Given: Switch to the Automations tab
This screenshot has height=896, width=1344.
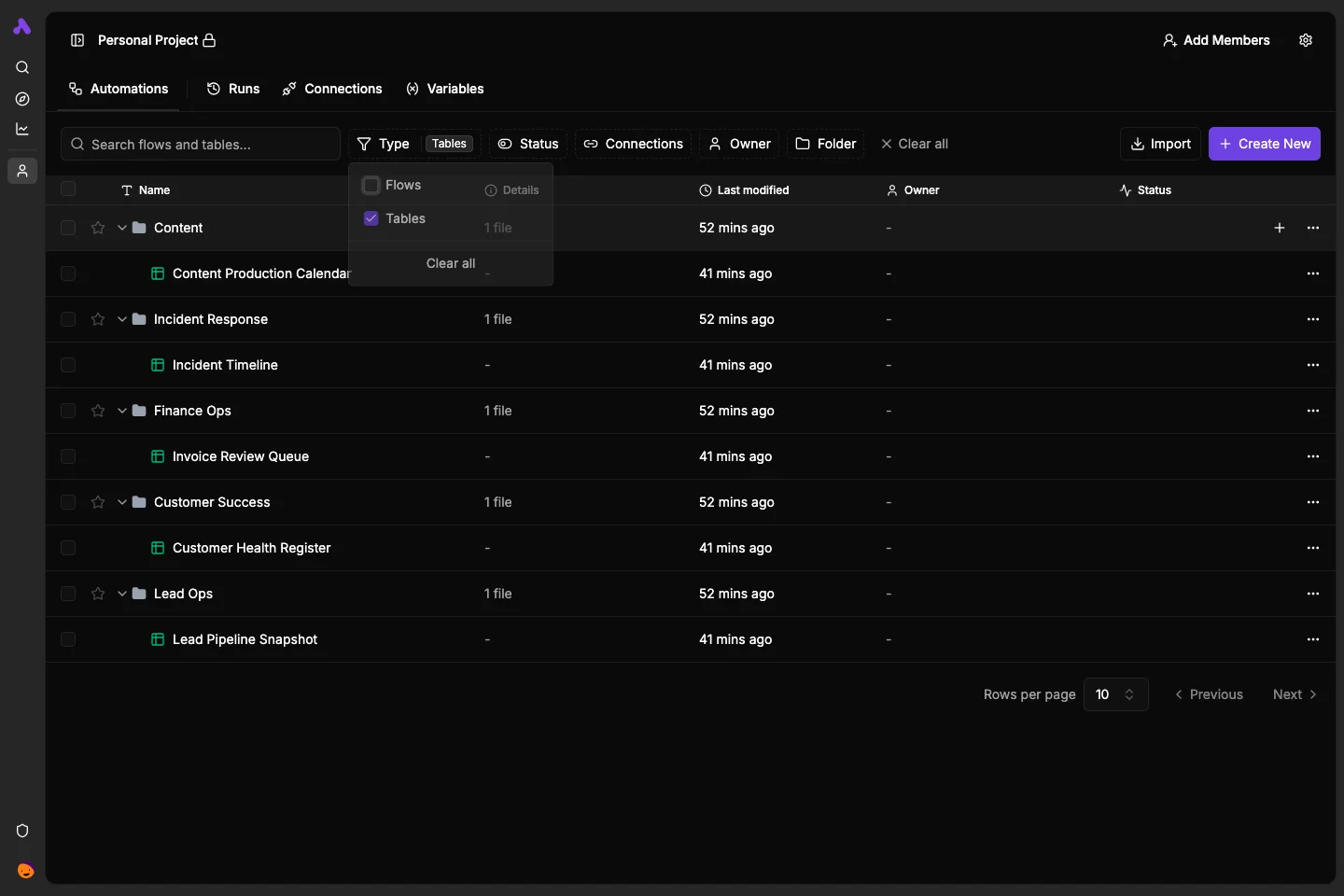Looking at the screenshot, I should click(119, 89).
